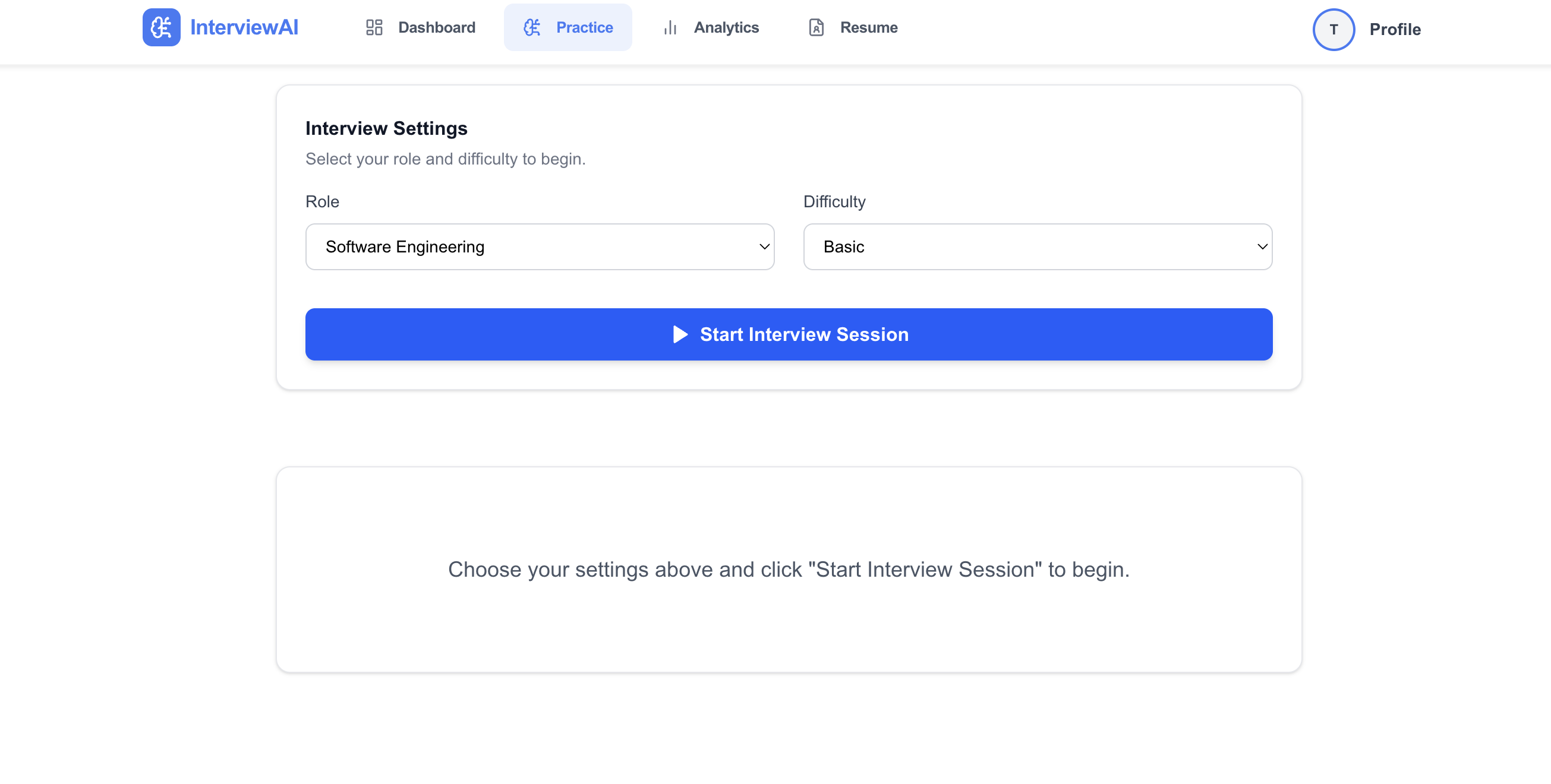Click the InterviewAI brand name text
The height and width of the screenshot is (784, 1551).
click(x=244, y=28)
